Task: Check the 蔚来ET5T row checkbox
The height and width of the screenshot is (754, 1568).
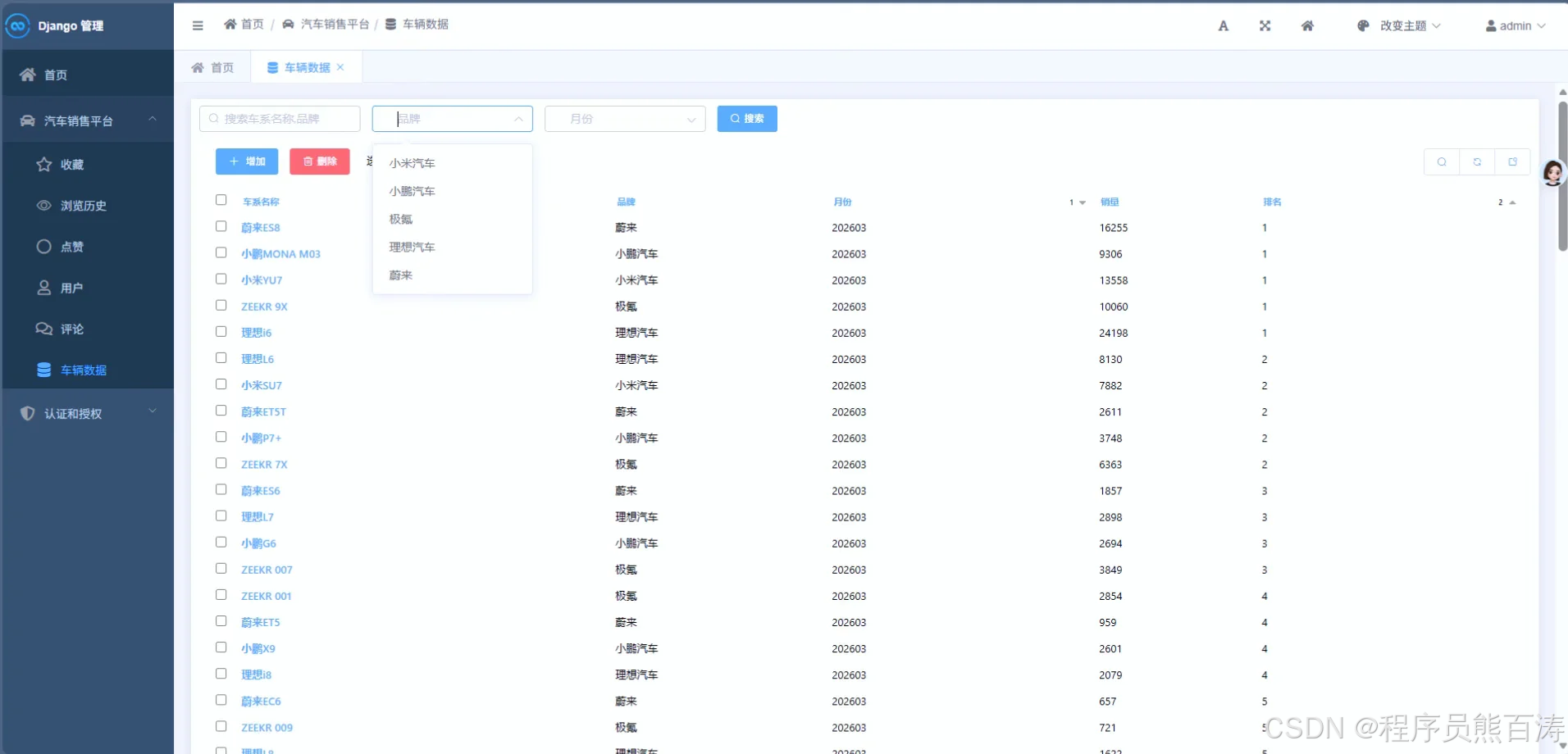Action: [x=221, y=410]
